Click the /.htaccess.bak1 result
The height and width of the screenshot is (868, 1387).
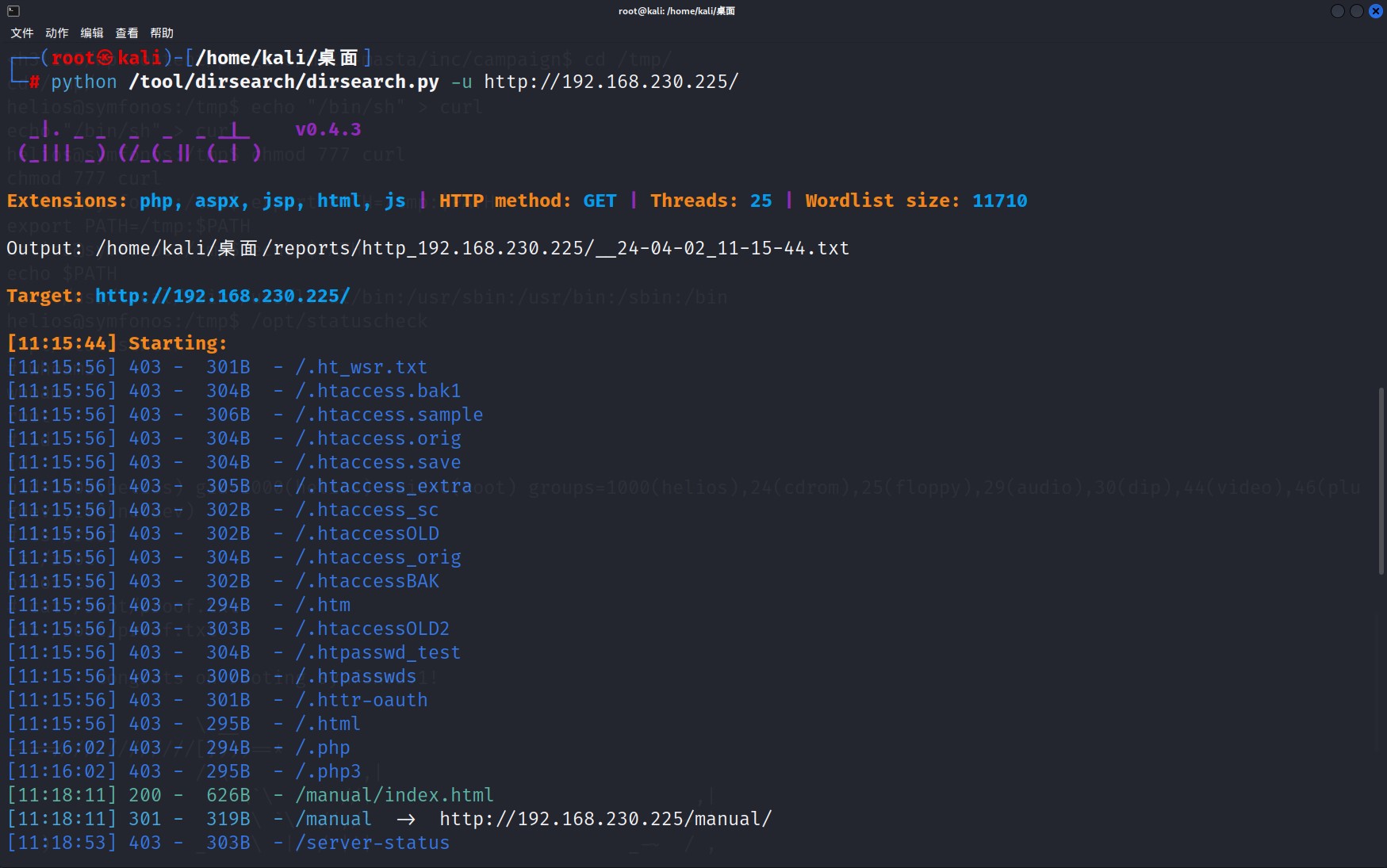(377, 391)
